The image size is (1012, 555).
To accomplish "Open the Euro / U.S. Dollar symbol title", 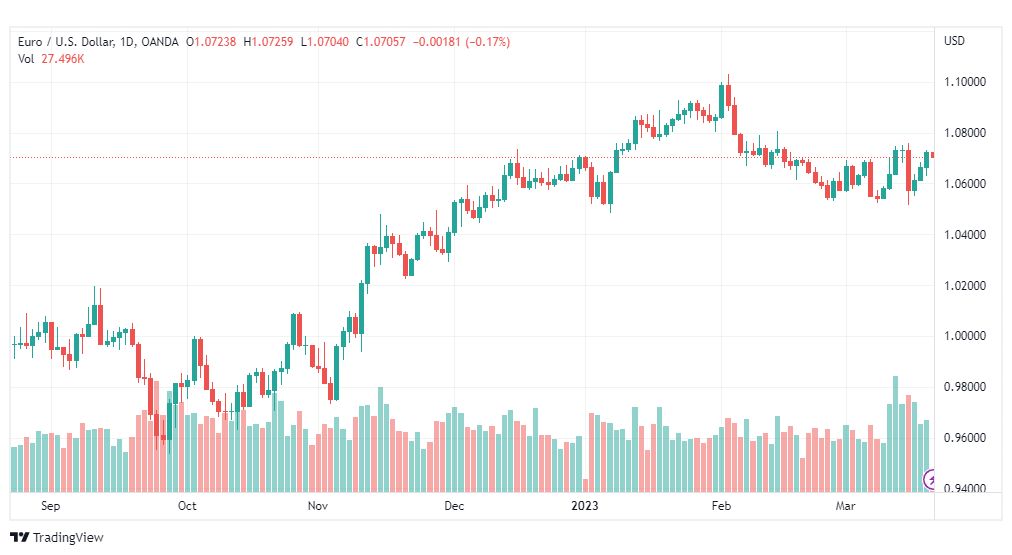I will click(66, 42).
